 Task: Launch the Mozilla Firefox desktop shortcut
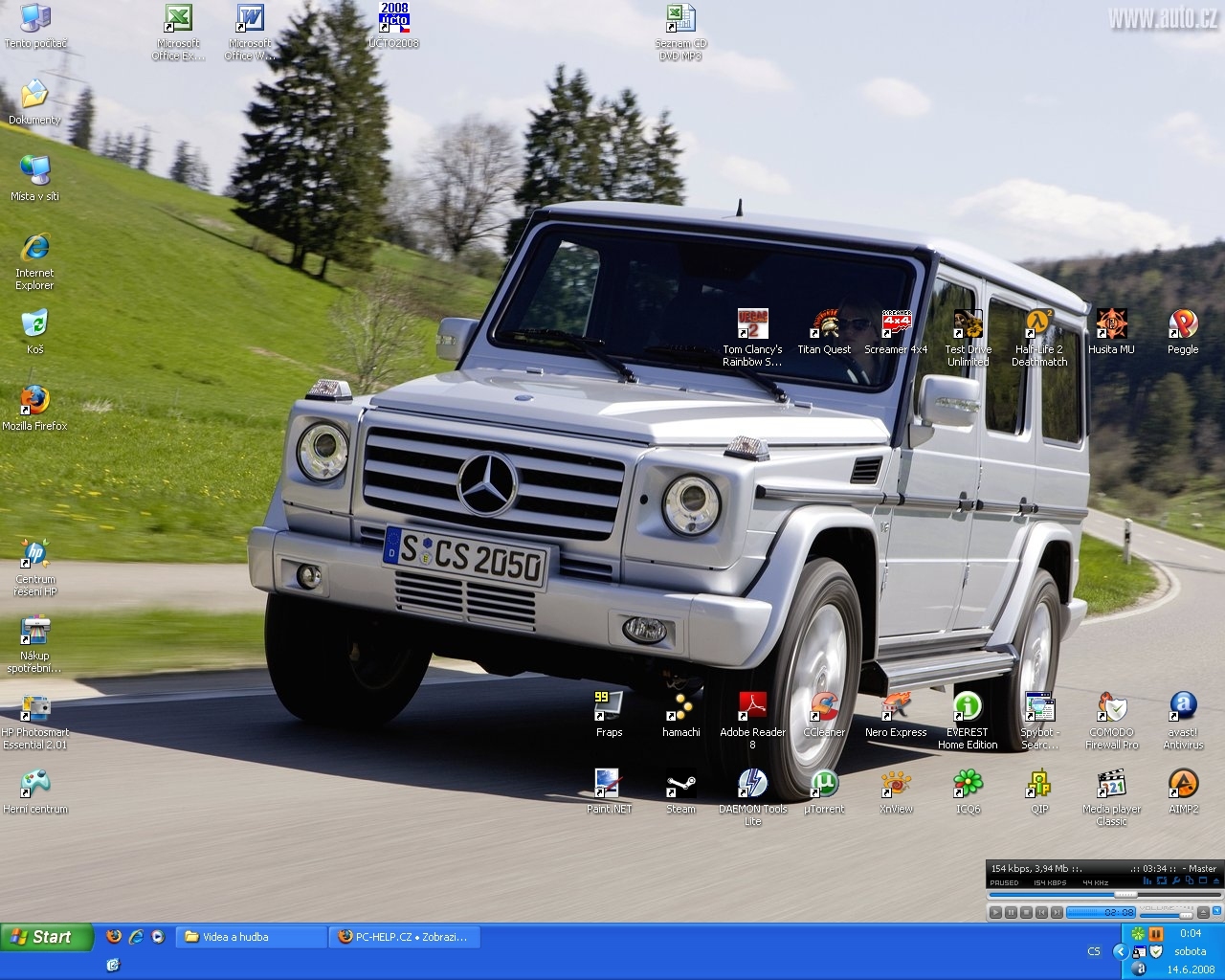coord(34,410)
